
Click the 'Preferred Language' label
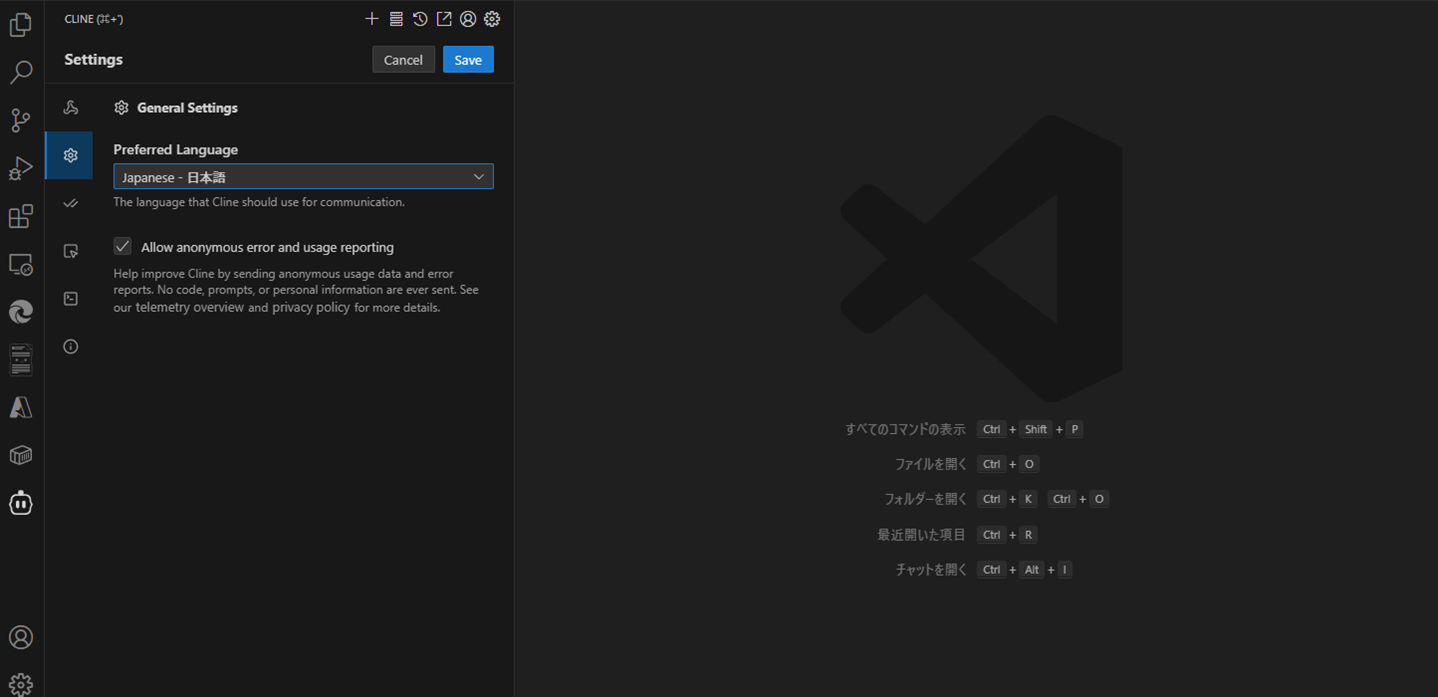176,150
